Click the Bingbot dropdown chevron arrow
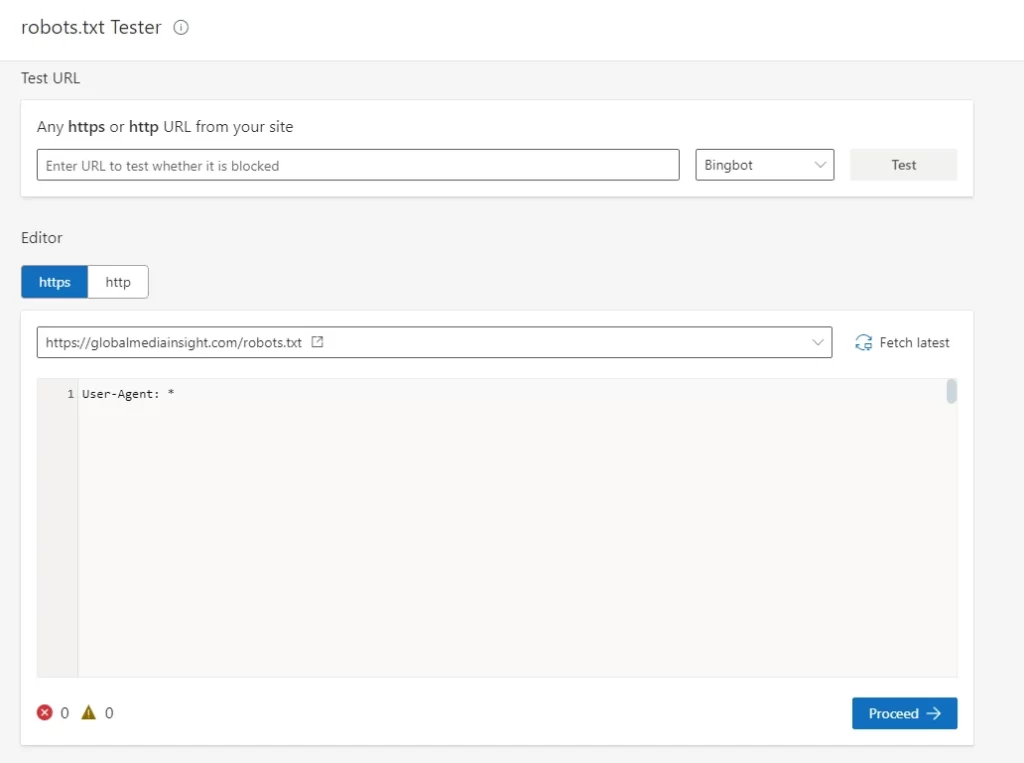Viewport: 1024px width, 763px height. point(820,165)
